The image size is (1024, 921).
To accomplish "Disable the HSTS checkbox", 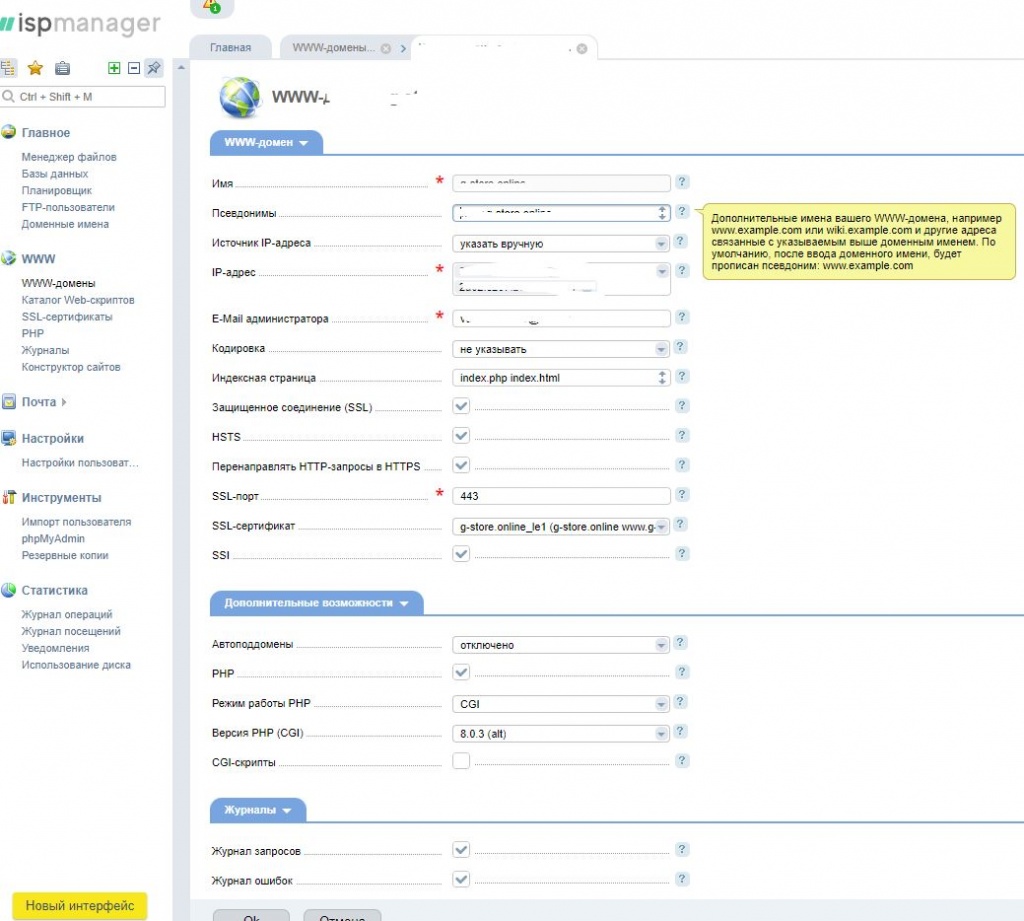I will point(461,436).
